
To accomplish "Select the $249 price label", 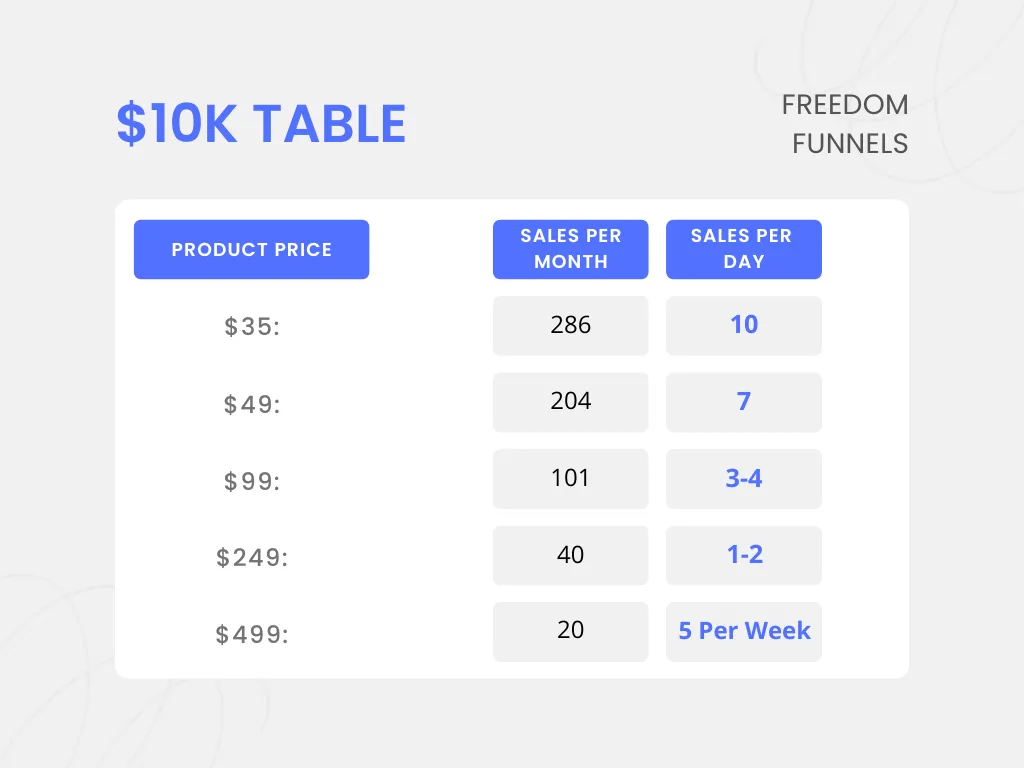I will click(x=252, y=557).
